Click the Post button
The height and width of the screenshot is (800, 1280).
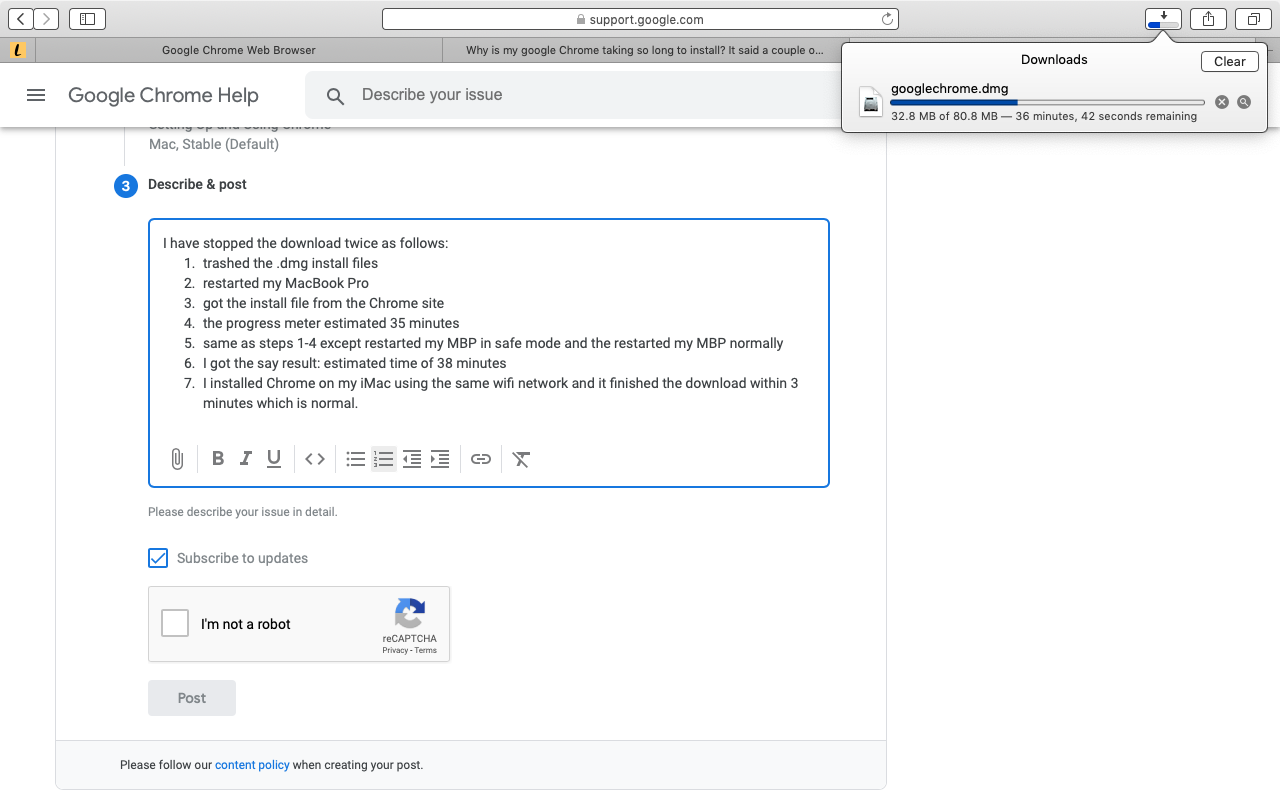[192, 698]
